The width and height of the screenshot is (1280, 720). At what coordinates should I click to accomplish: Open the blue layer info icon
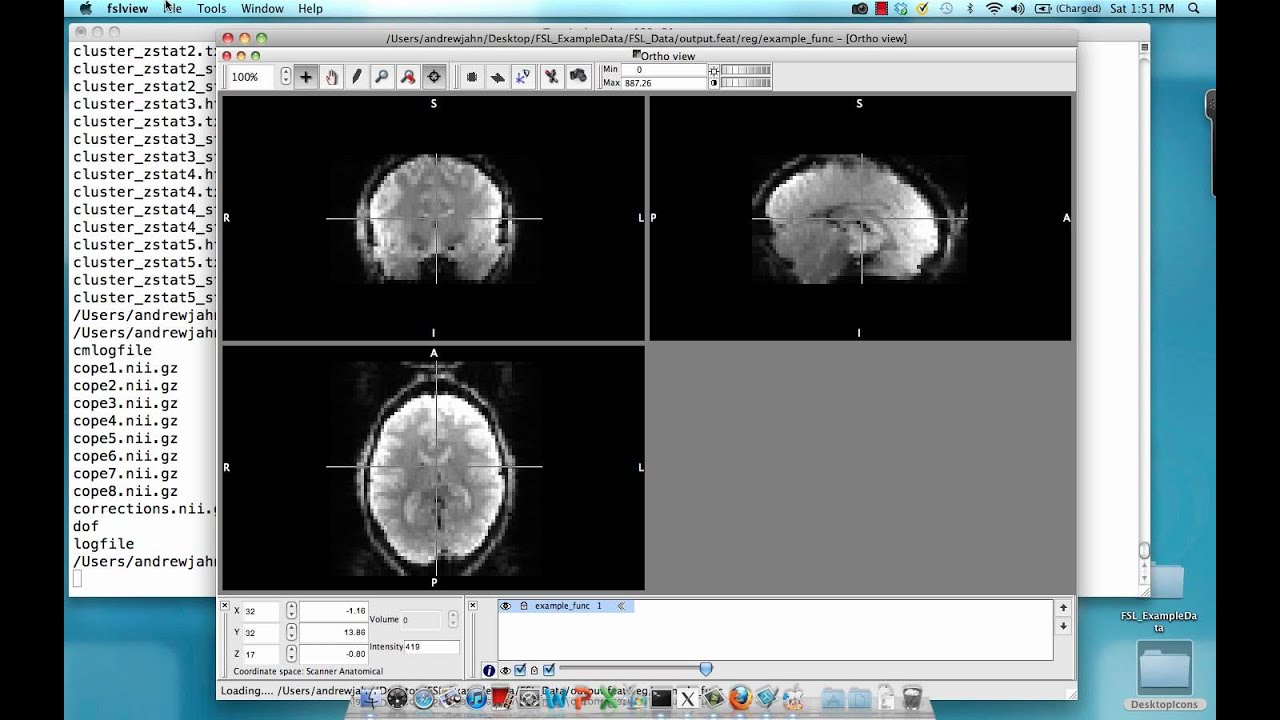pos(489,671)
